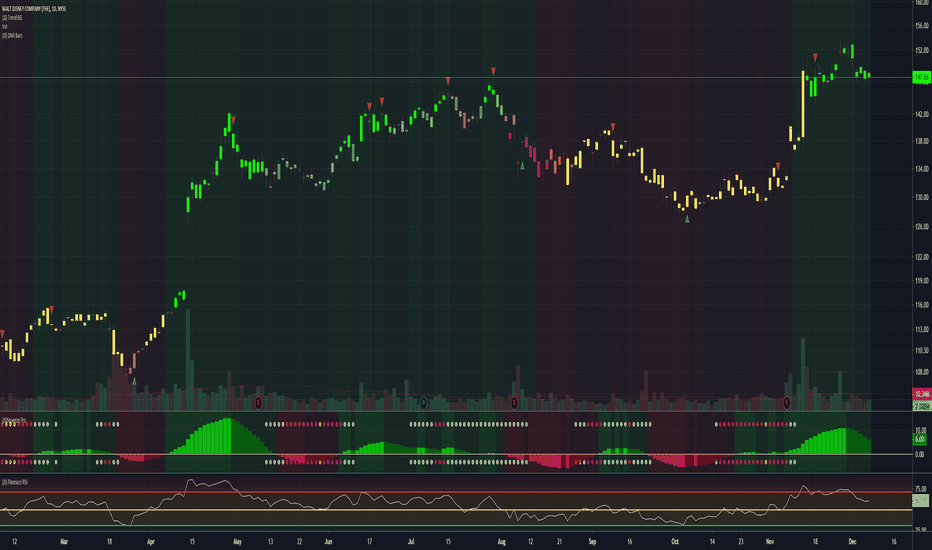
Task: Click the red down-triangle above the mid-September high
Action: tap(613, 127)
